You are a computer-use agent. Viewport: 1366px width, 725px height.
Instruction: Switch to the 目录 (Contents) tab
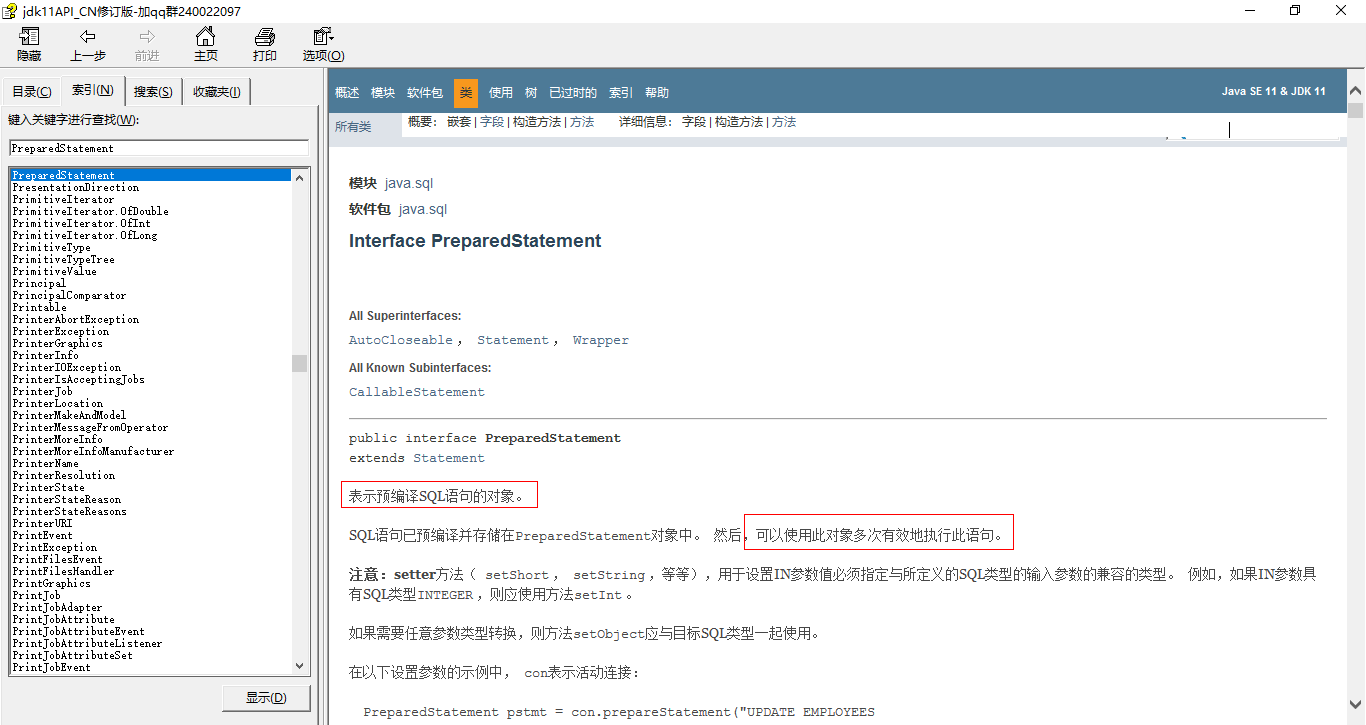click(31, 92)
